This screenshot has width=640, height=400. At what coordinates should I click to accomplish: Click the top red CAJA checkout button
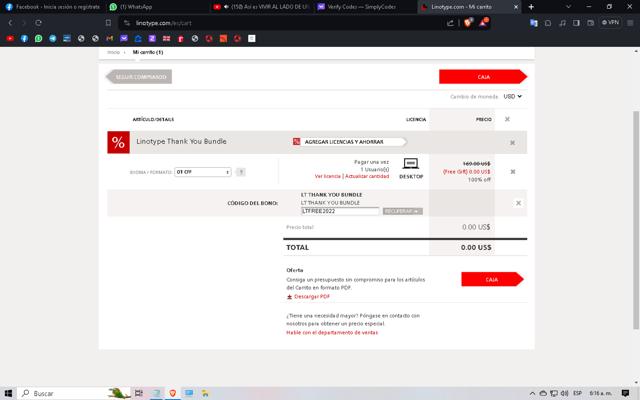pos(483,77)
